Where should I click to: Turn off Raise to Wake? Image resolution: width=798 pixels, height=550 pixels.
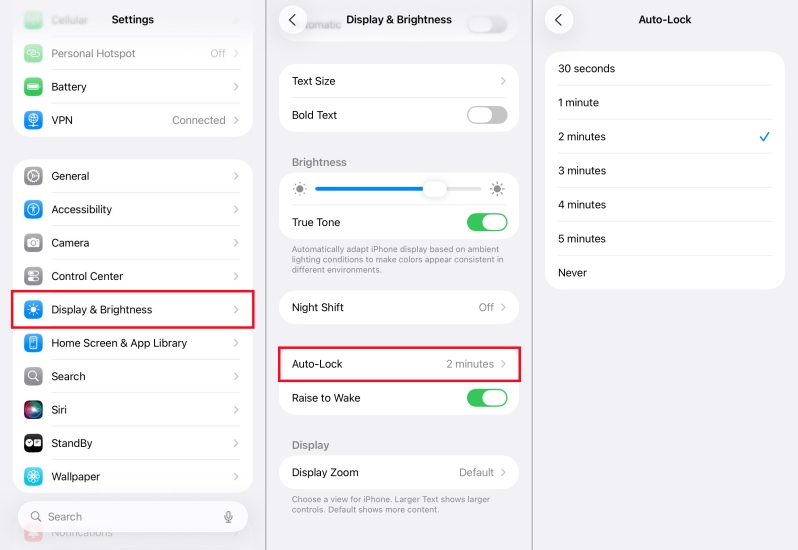487,398
